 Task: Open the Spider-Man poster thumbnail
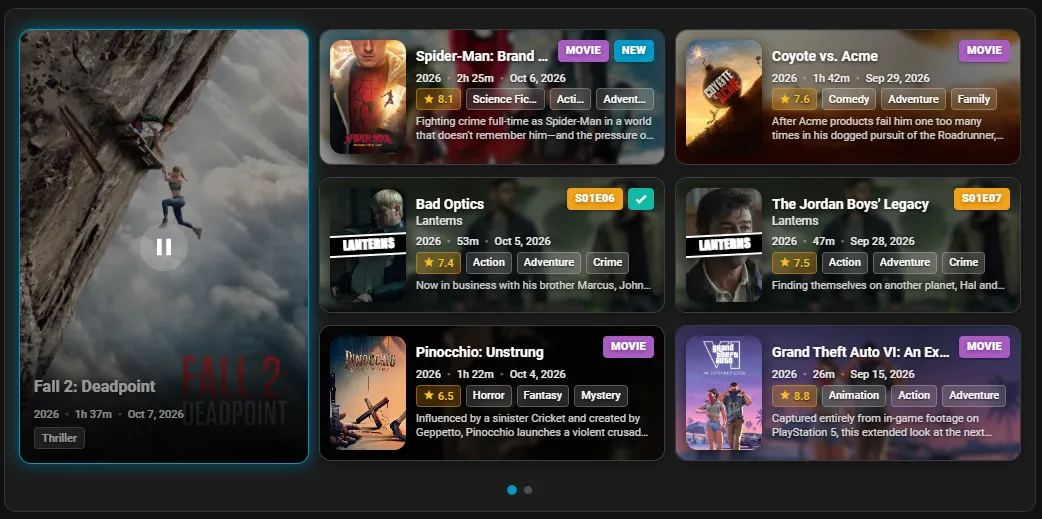tap(367, 97)
